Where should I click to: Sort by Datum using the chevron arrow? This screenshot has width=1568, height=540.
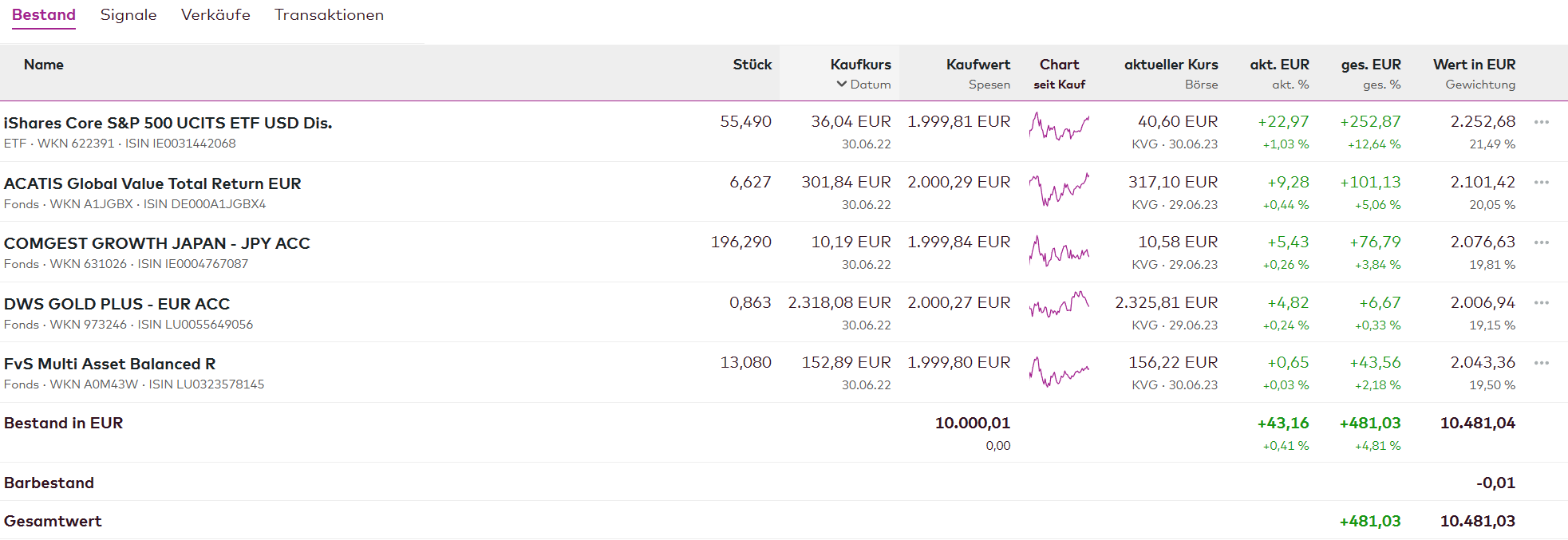click(x=841, y=85)
